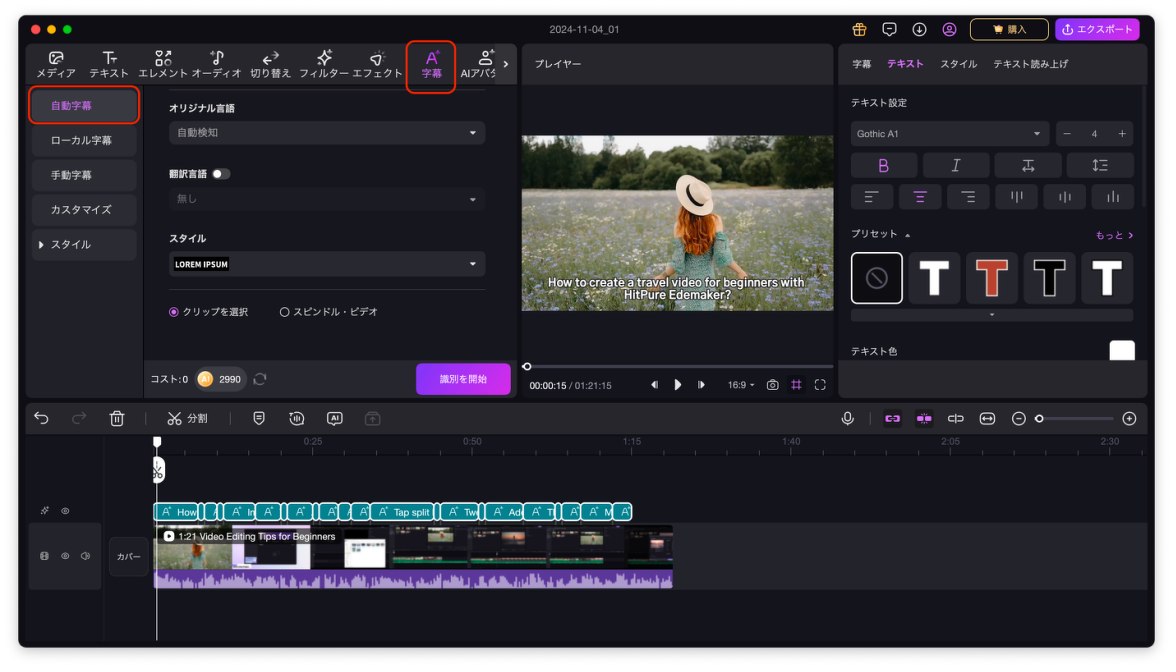Apply bold formatting to text
Screen dimensions: 1176x672
(x=883, y=166)
